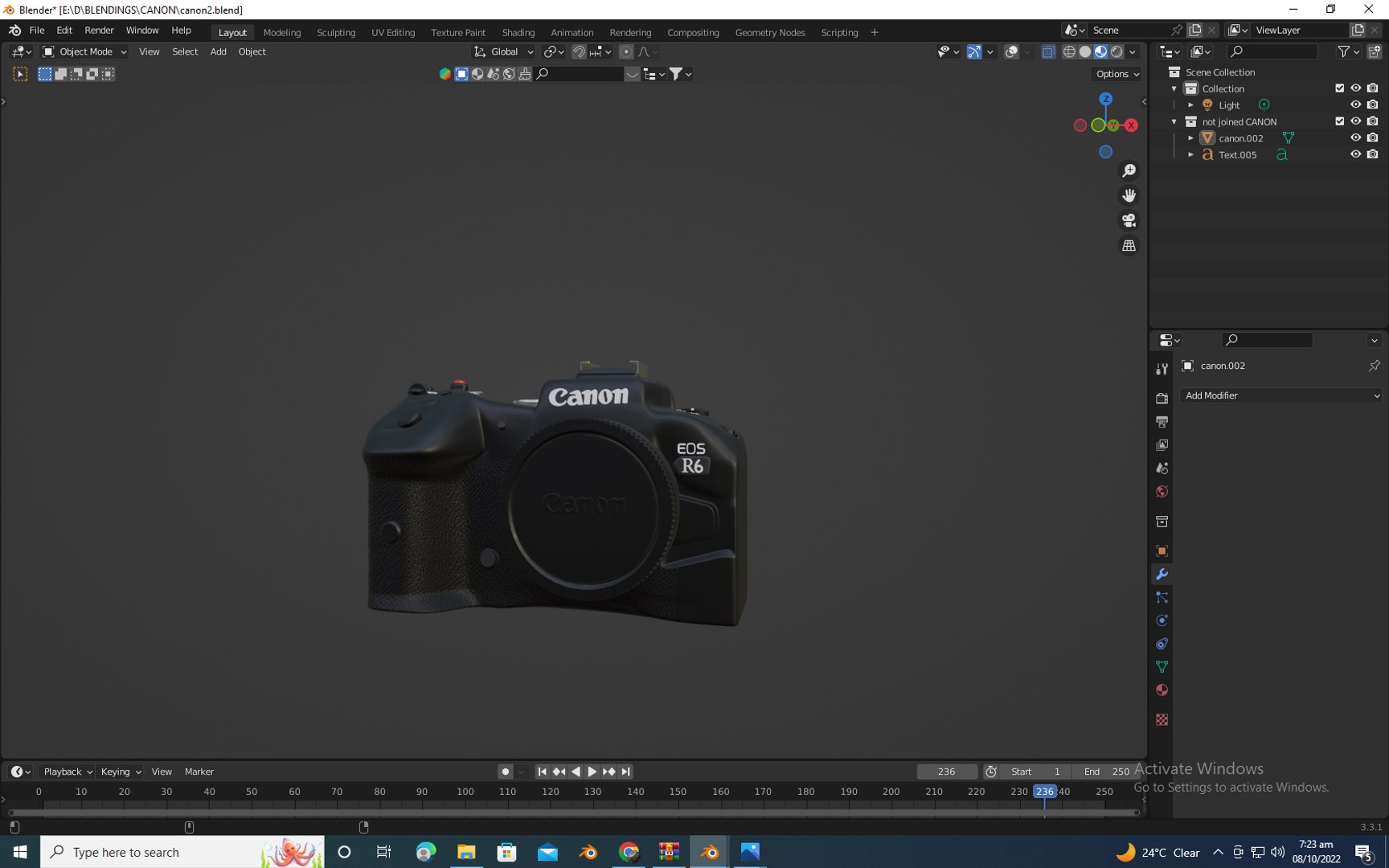Click the current frame field showing 236
The height and width of the screenshot is (868, 1389).
coord(947,772)
